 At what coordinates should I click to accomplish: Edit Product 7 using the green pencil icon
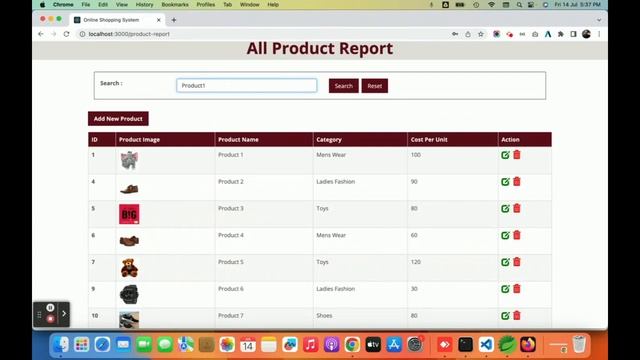pos(505,316)
